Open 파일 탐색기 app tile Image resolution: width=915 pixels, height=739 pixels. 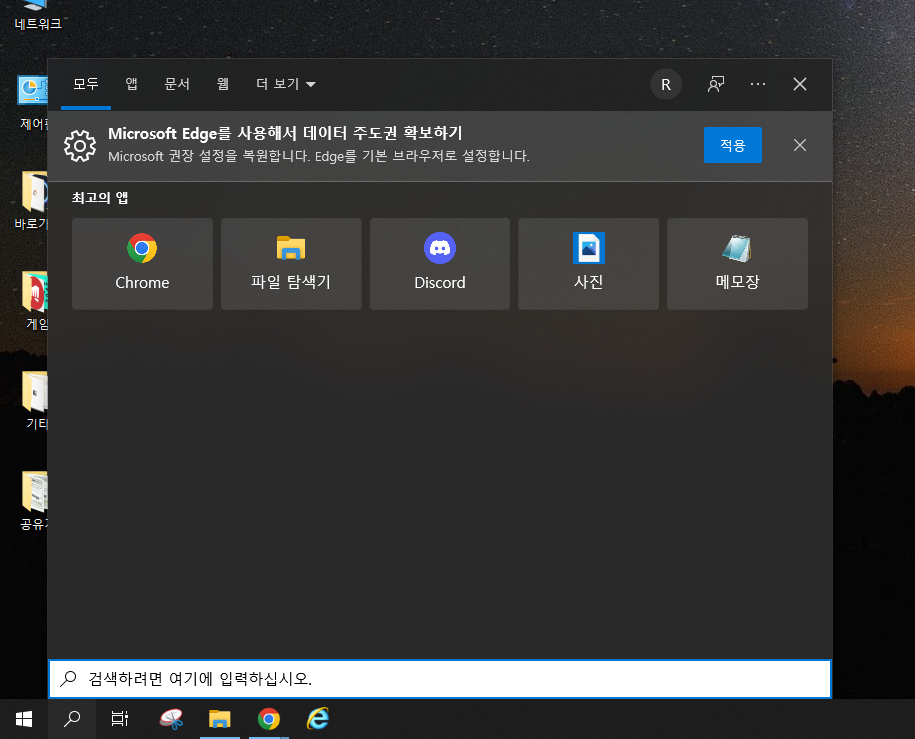coord(291,264)
